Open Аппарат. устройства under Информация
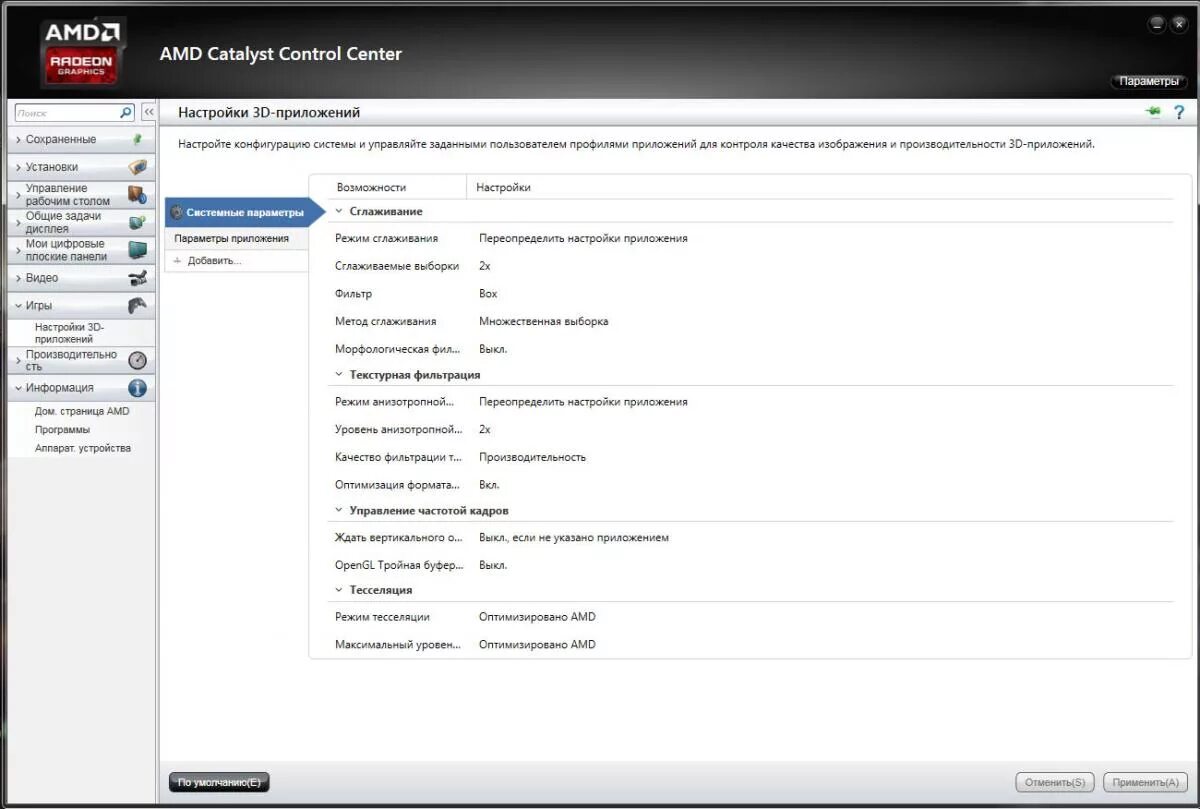Screen dimensions: 1200x809 tap(83, 448)
